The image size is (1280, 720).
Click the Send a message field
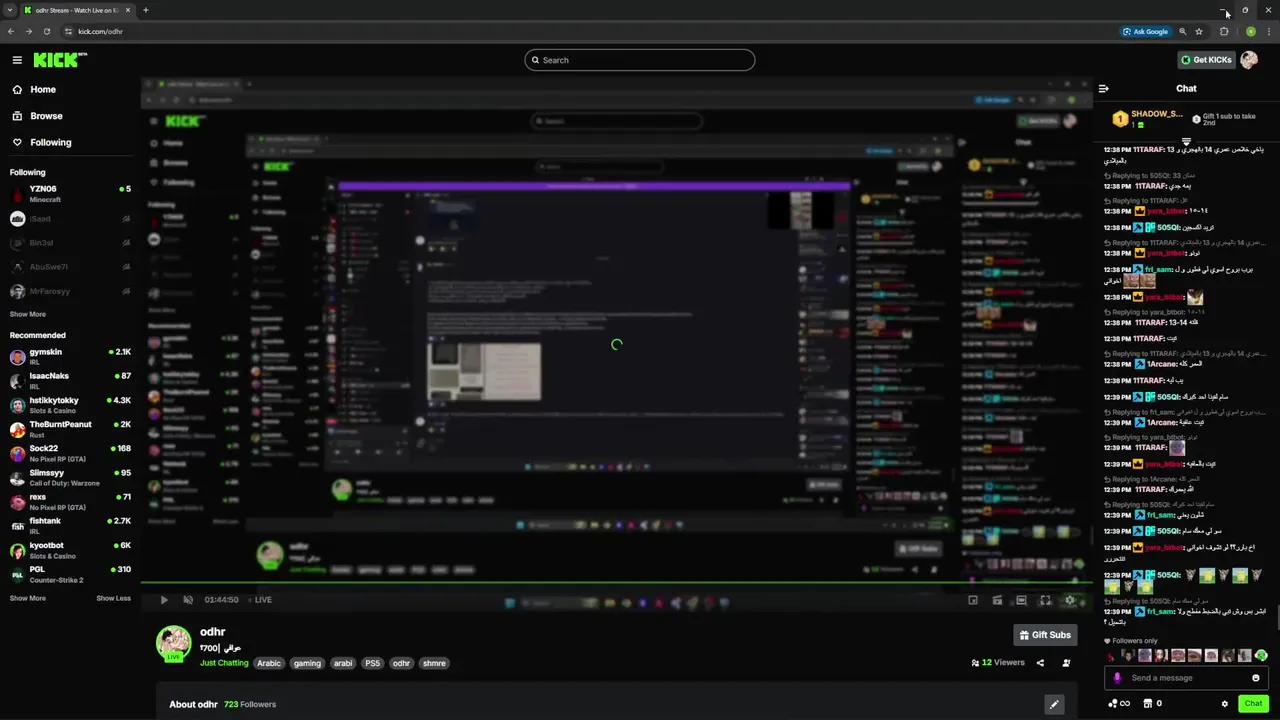point(1188,678)
